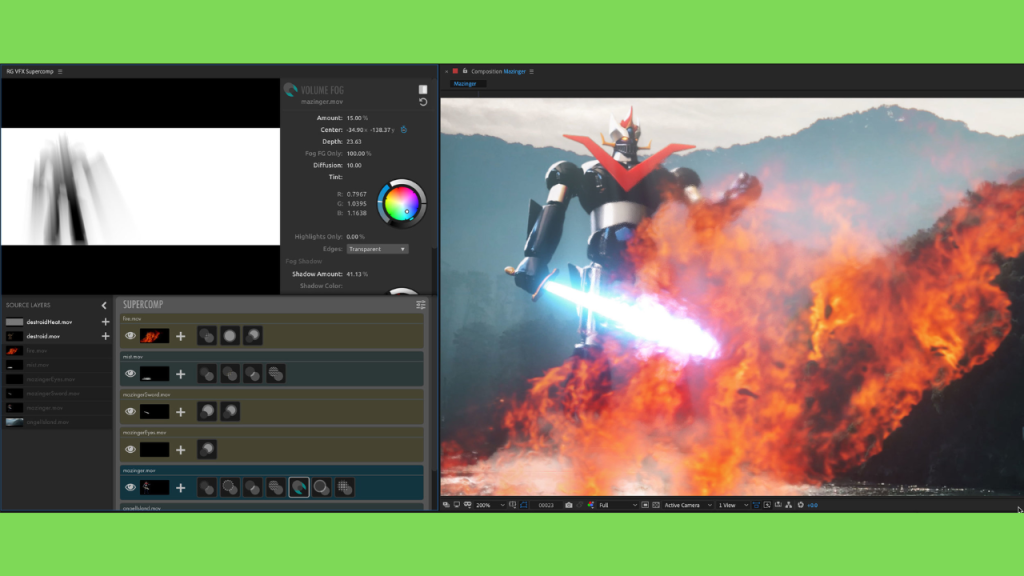Select the highlighted Volume Fog effect on mazinger.mov
This screenshot has width=1024, height=576.
[298, 487]
